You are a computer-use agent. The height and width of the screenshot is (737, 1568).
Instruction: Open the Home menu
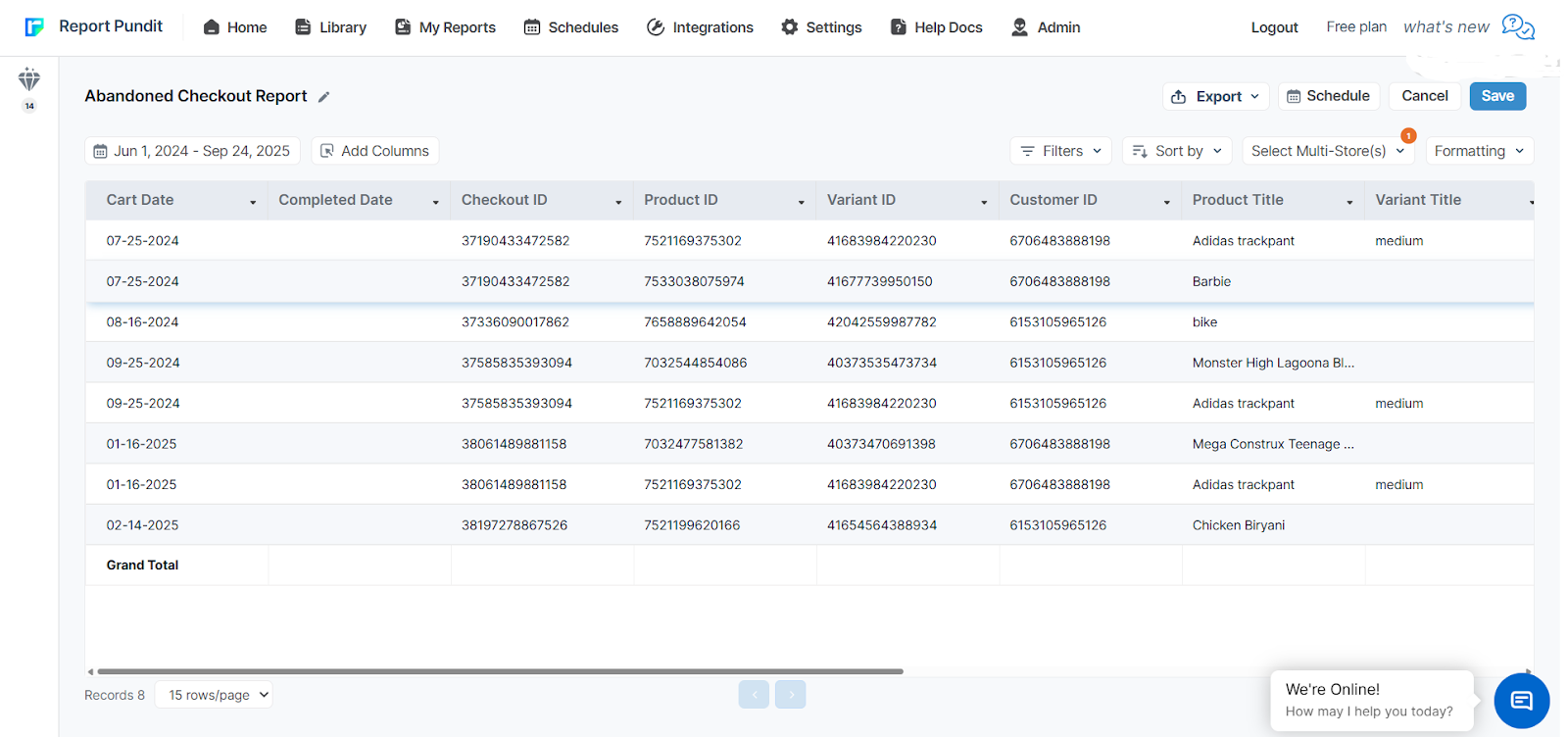pos(235,27)
